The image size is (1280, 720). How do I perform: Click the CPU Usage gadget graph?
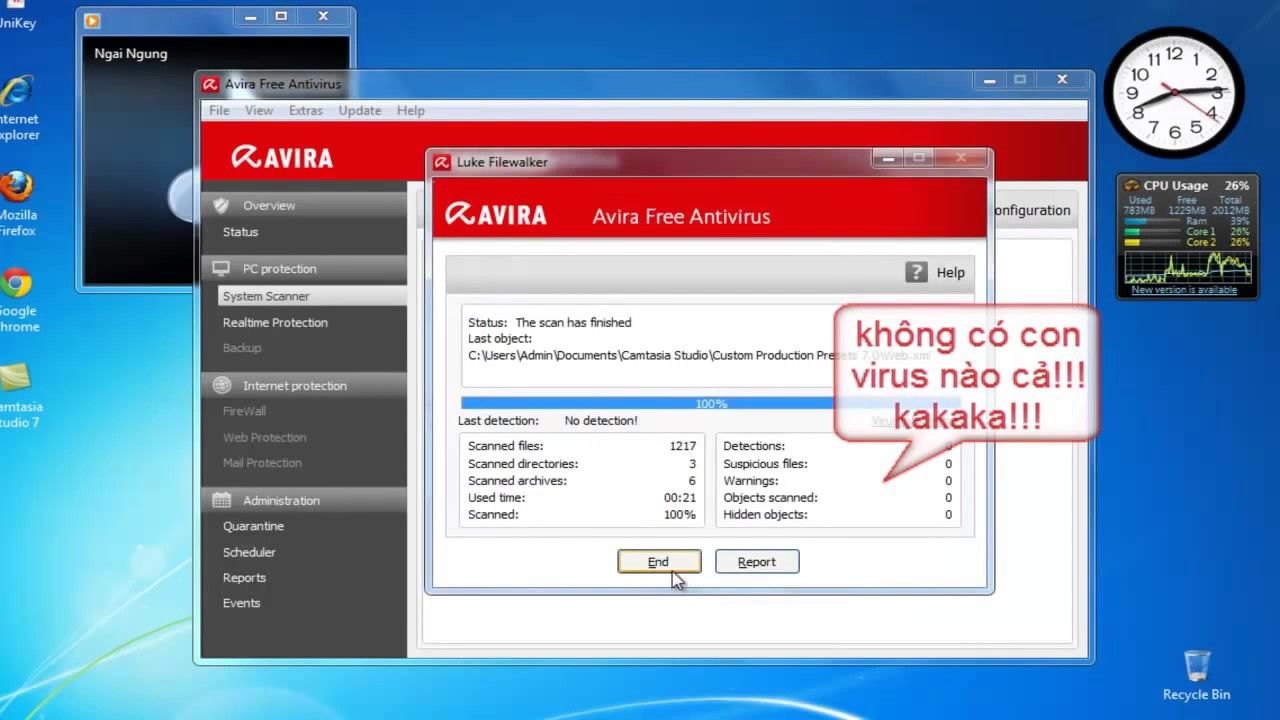point(1187,267)
